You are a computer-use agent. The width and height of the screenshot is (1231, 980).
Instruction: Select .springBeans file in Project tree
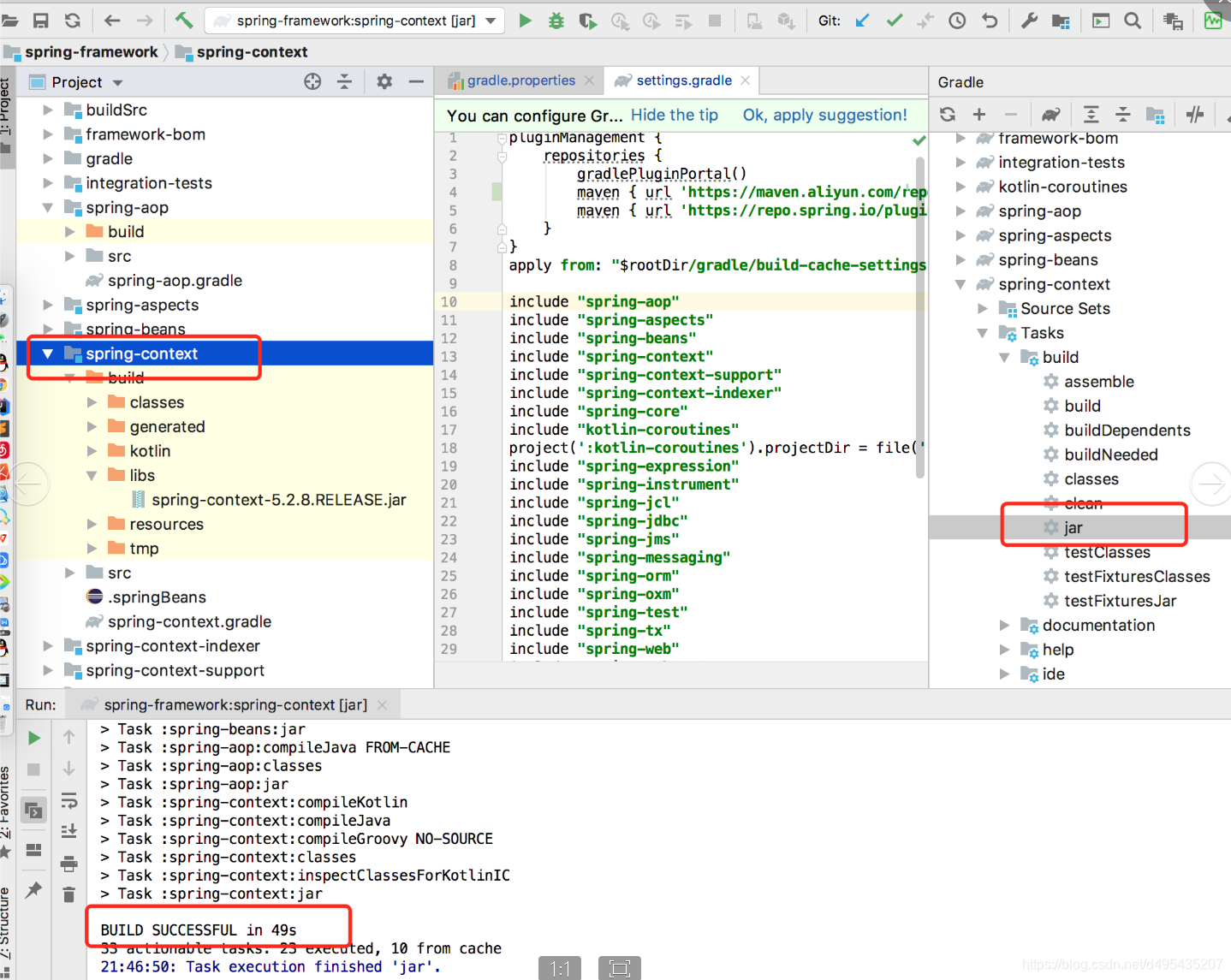click(157, 597)
